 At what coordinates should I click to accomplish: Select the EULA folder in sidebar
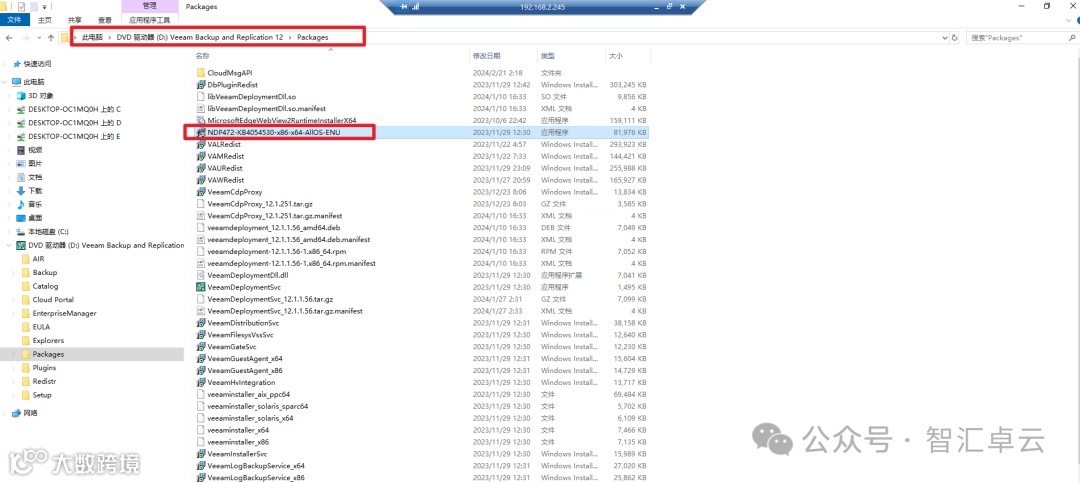click(x=41, y=327)
